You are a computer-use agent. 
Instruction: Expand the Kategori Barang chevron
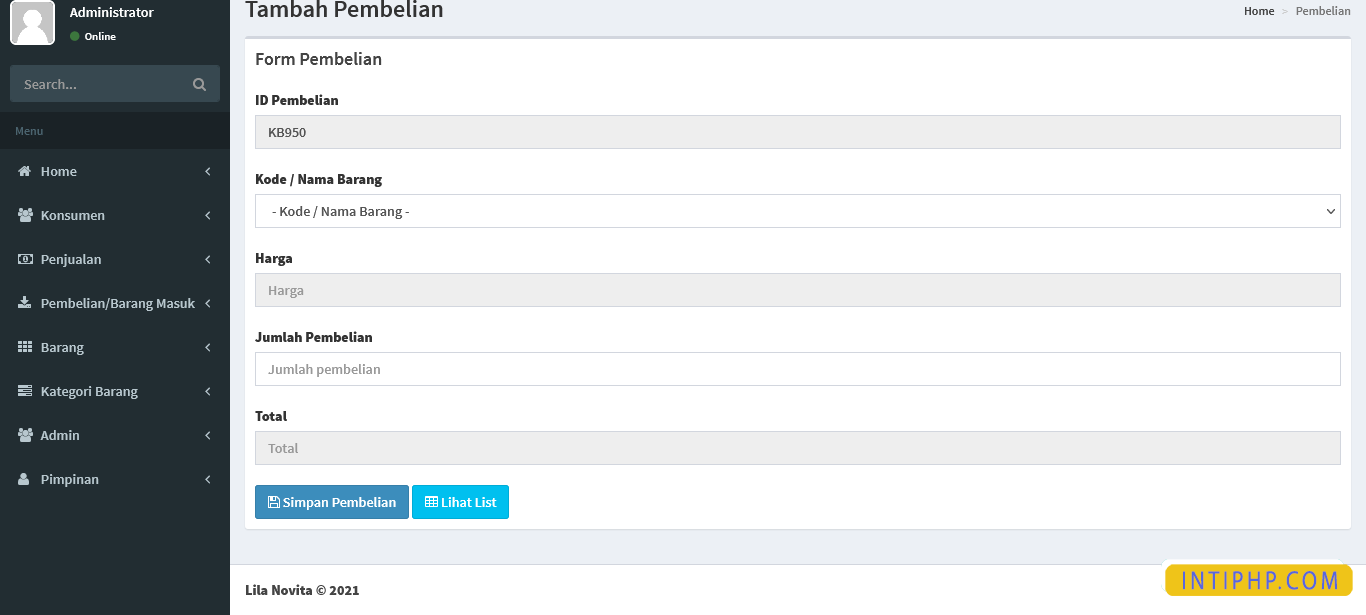pyautogui.click(x=208, y=392)
